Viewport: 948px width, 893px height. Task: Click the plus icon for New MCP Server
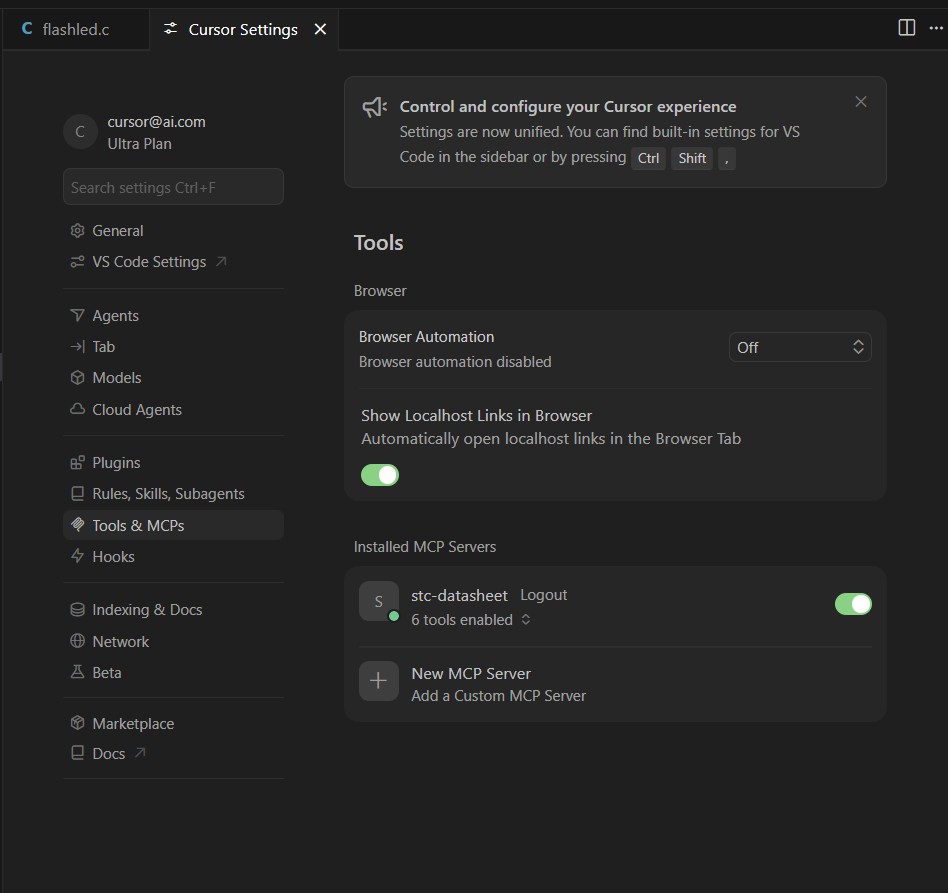tap(378, 681)
